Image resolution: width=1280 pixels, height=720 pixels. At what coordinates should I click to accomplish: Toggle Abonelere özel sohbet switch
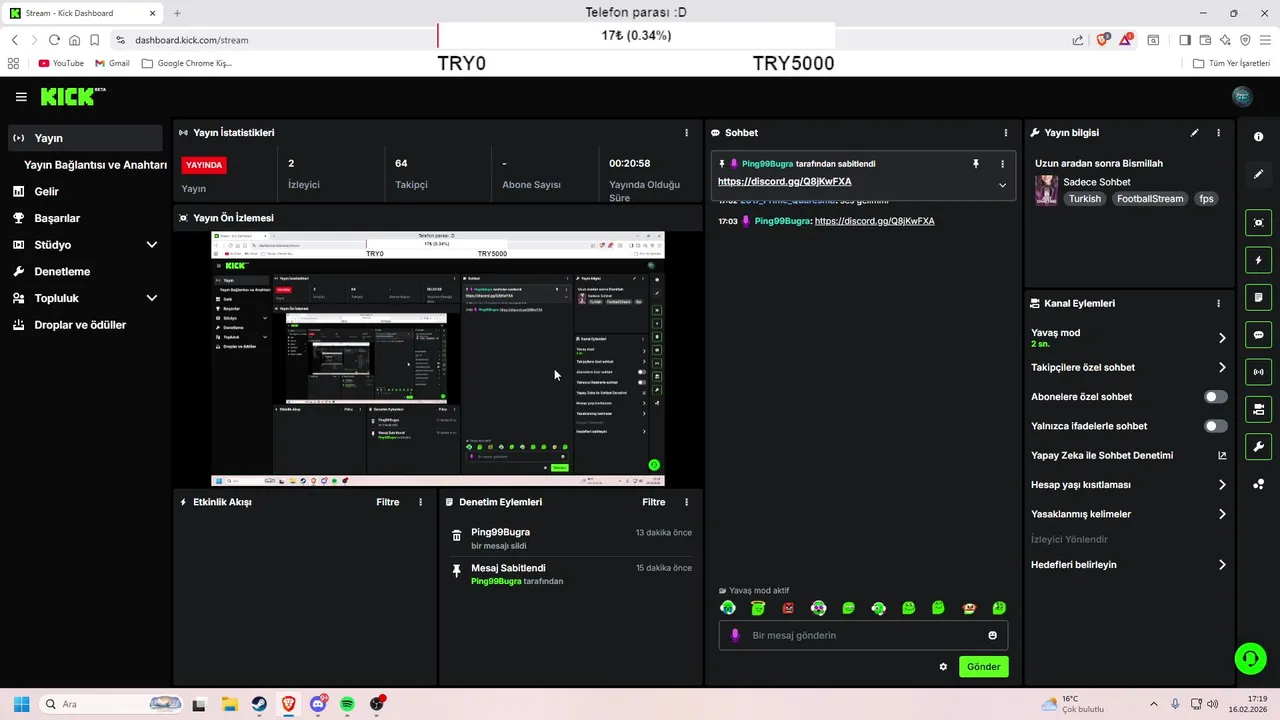(x=1215, y=397)
